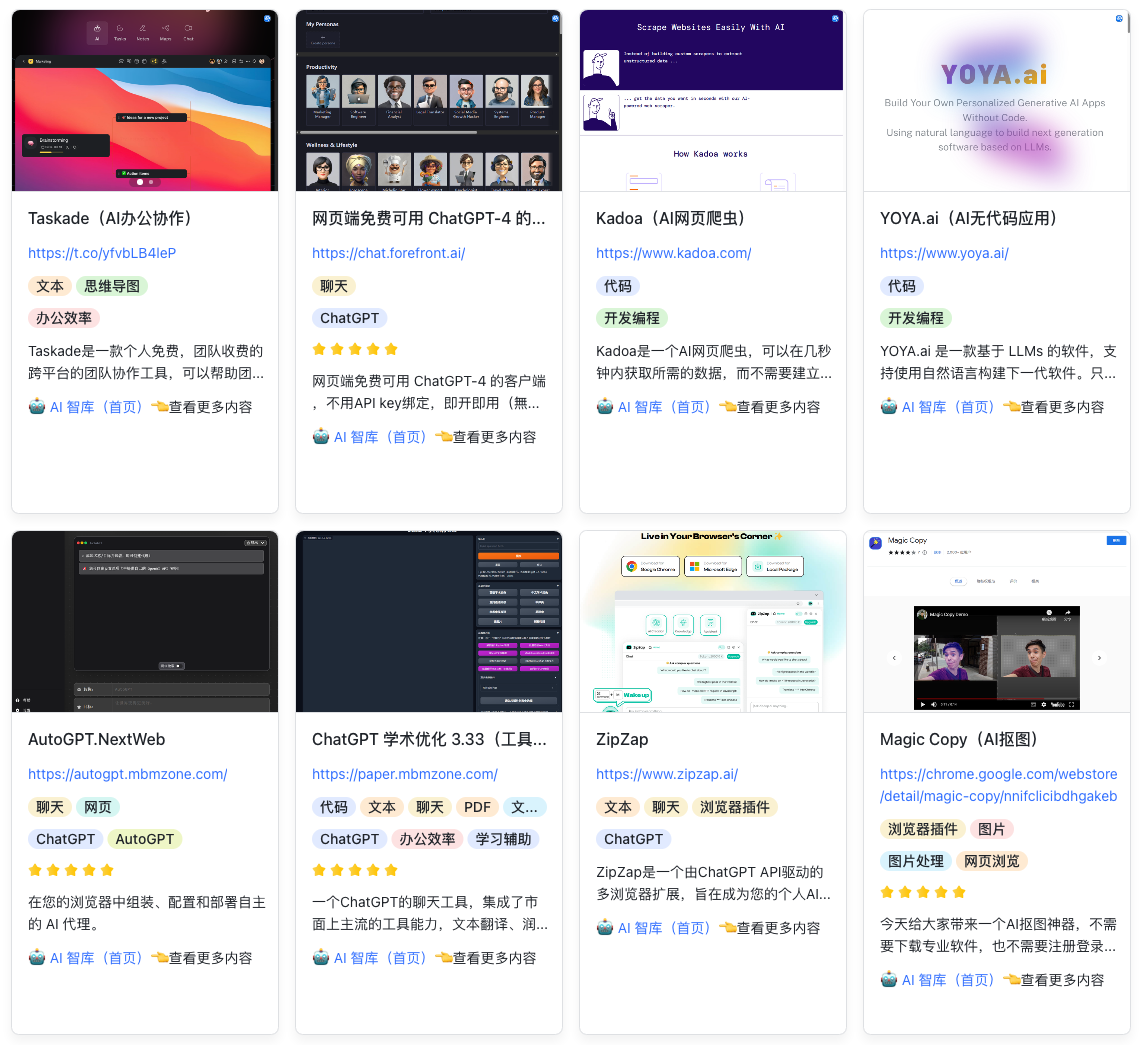This screenshot has height=1045, width=1139.
Task: Open the Magic Copy Chrome webstore link
Action: click(999, 785)
